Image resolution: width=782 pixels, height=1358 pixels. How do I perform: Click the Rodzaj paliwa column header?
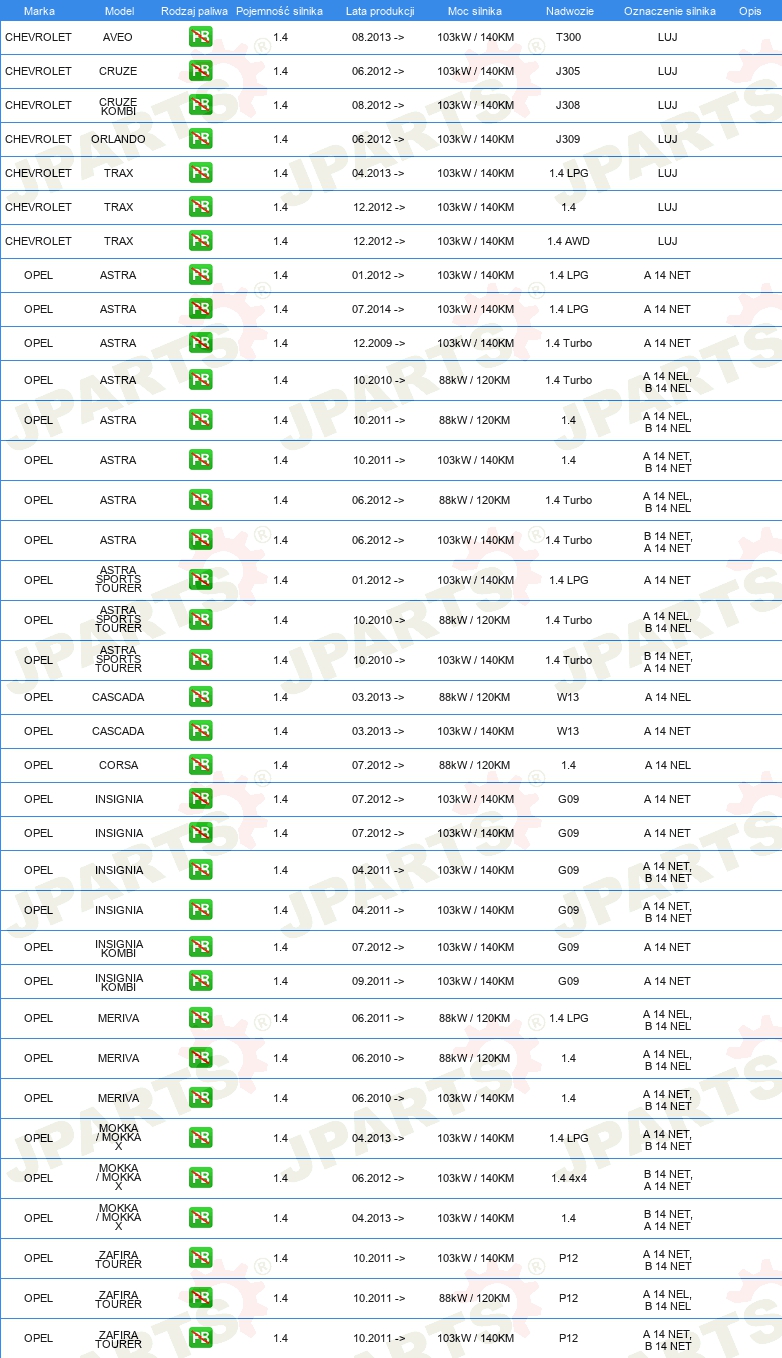pos(194,11)
